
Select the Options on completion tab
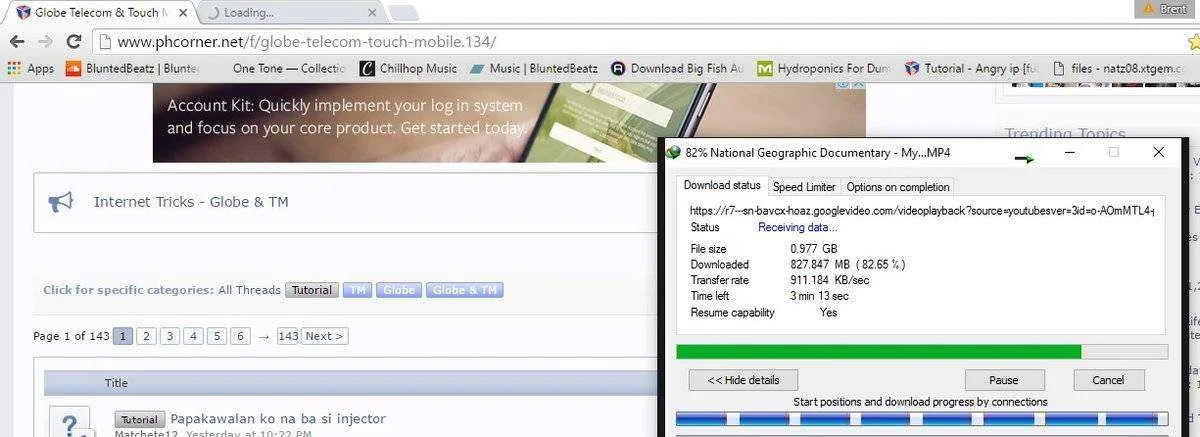click(x=898, y=187)
